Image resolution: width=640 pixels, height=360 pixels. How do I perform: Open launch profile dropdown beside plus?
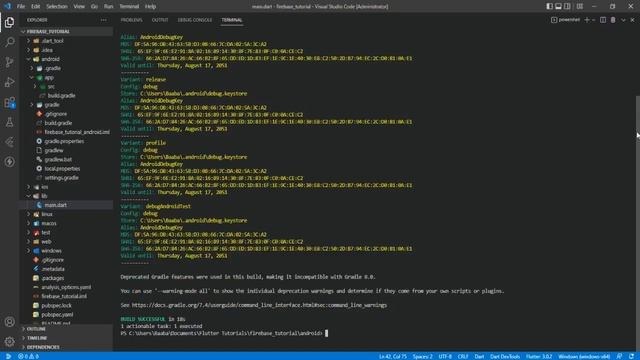click(593, 20)
